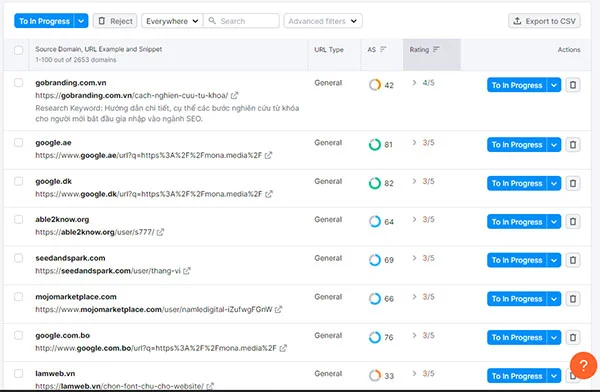Select the seedandspark.com row checkbox
This screenshot has height=392, width=600.
[18, 258]
